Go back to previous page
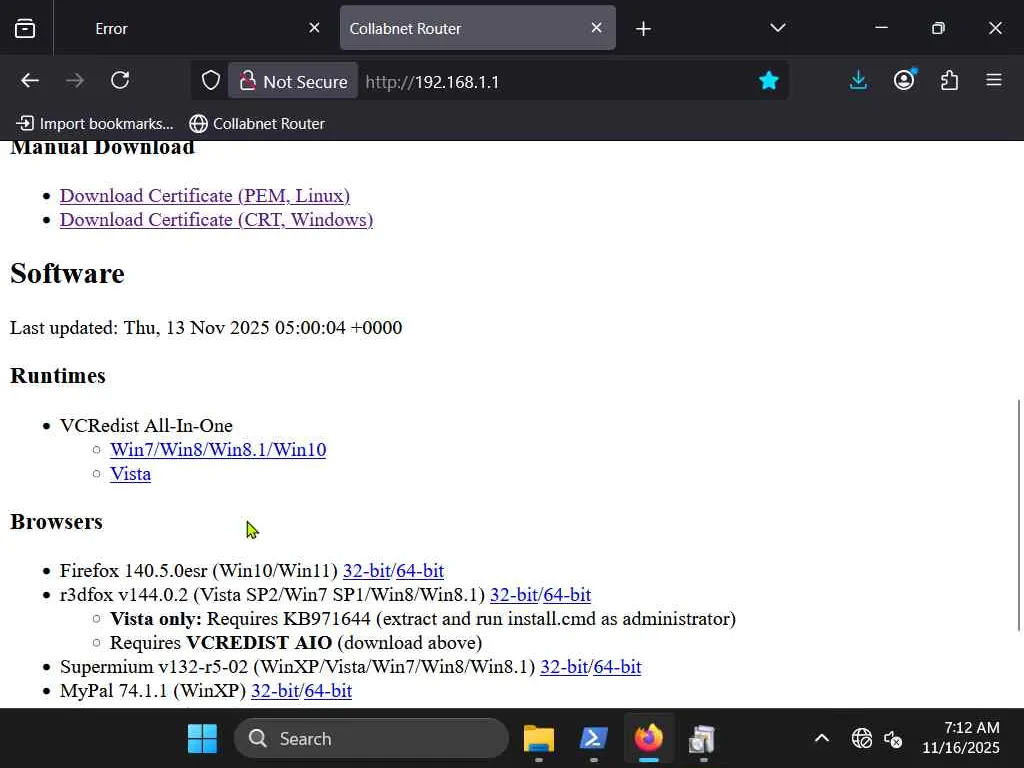Viewport: 1024px width, 768px height. click(x=30, y=81)
